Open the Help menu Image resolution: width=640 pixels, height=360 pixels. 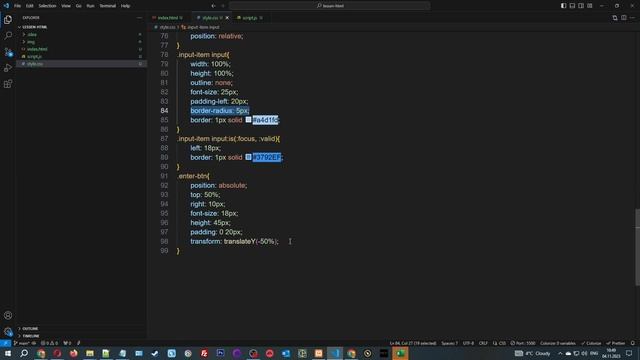pyautogui.click(x=125, y=6)
